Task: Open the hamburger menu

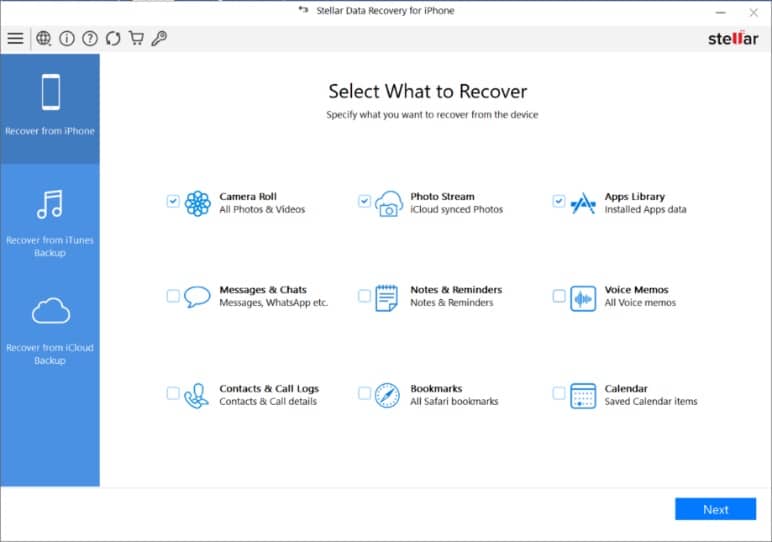Action: (15, 38)
